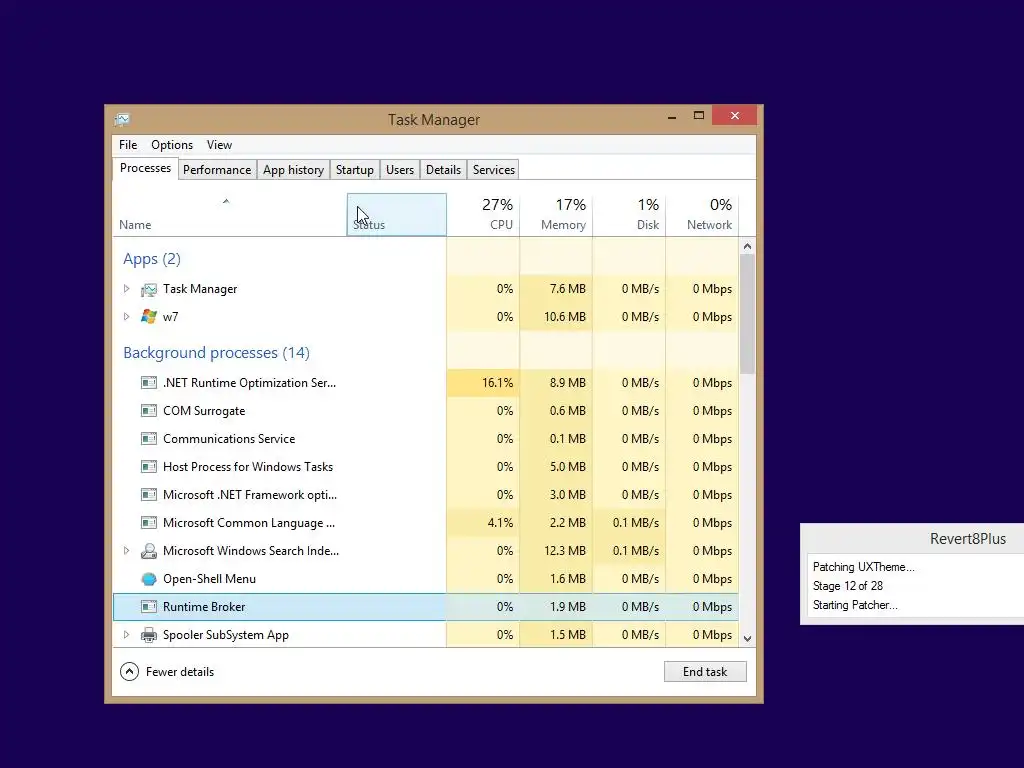
Task: Sort by the Name column header
Action: coord(229,215)
